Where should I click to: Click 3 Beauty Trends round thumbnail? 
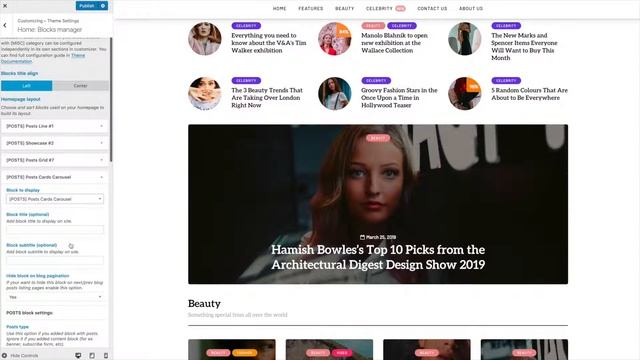coord(205,93)
